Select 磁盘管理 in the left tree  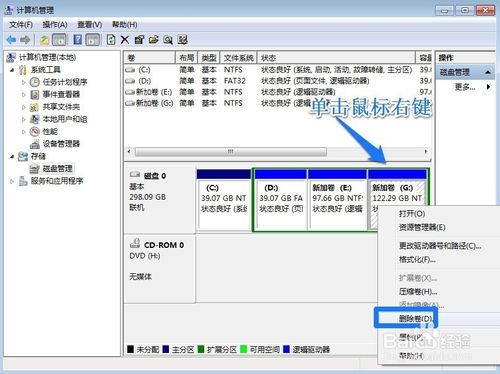(58, 169)
